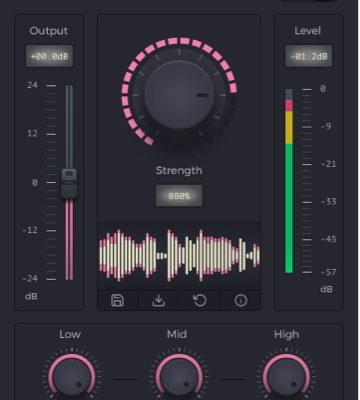
Task: Select the 080% strength value field
Action: click(x=179, y=196)
